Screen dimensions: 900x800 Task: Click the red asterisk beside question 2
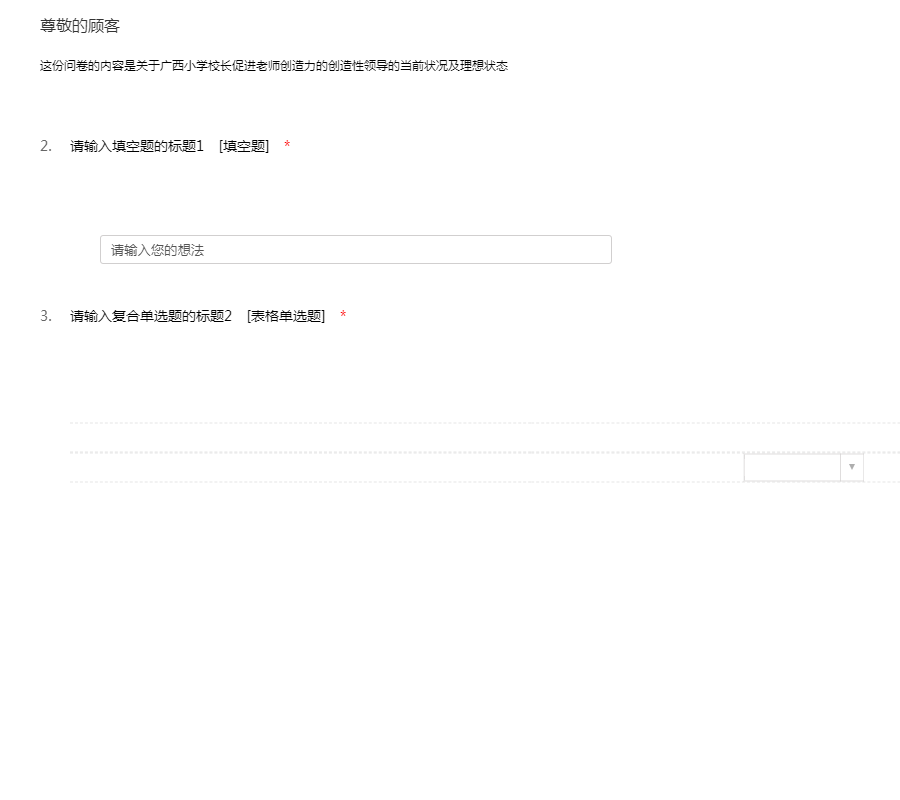pos(287,147)
